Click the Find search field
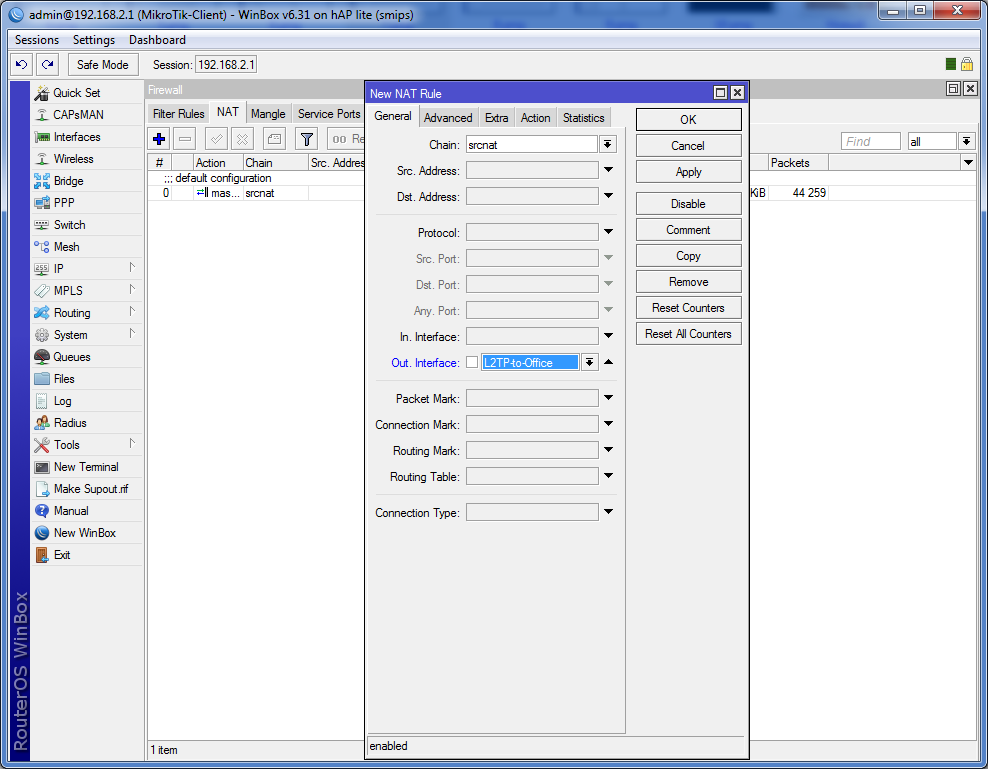 [870, 141]
